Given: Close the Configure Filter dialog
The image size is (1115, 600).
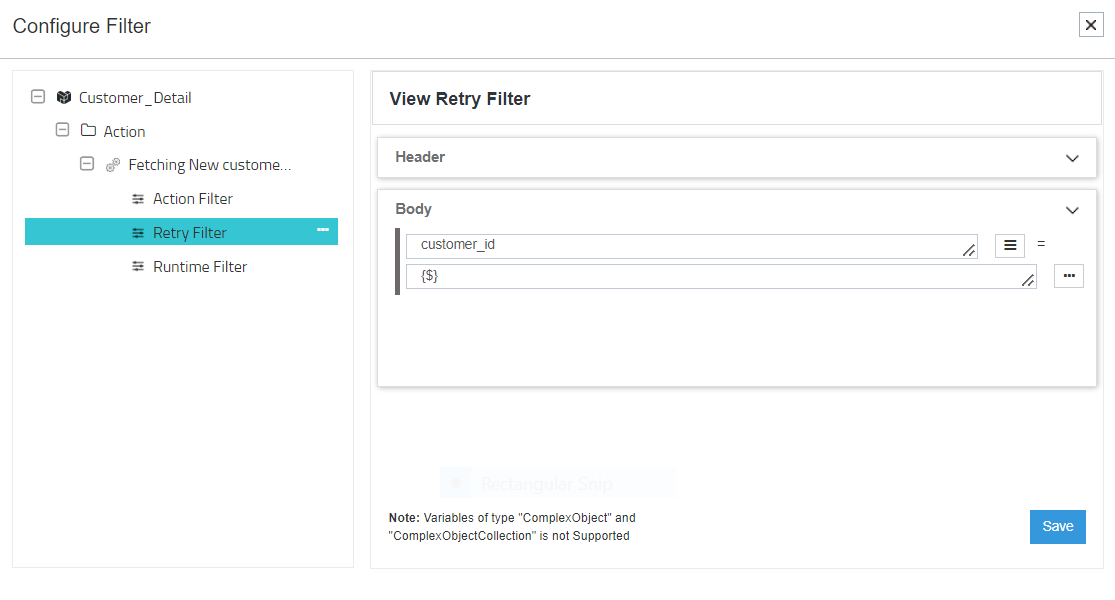Looking at the screenshot, I should pyautogui.click(x=1091, y=26).
